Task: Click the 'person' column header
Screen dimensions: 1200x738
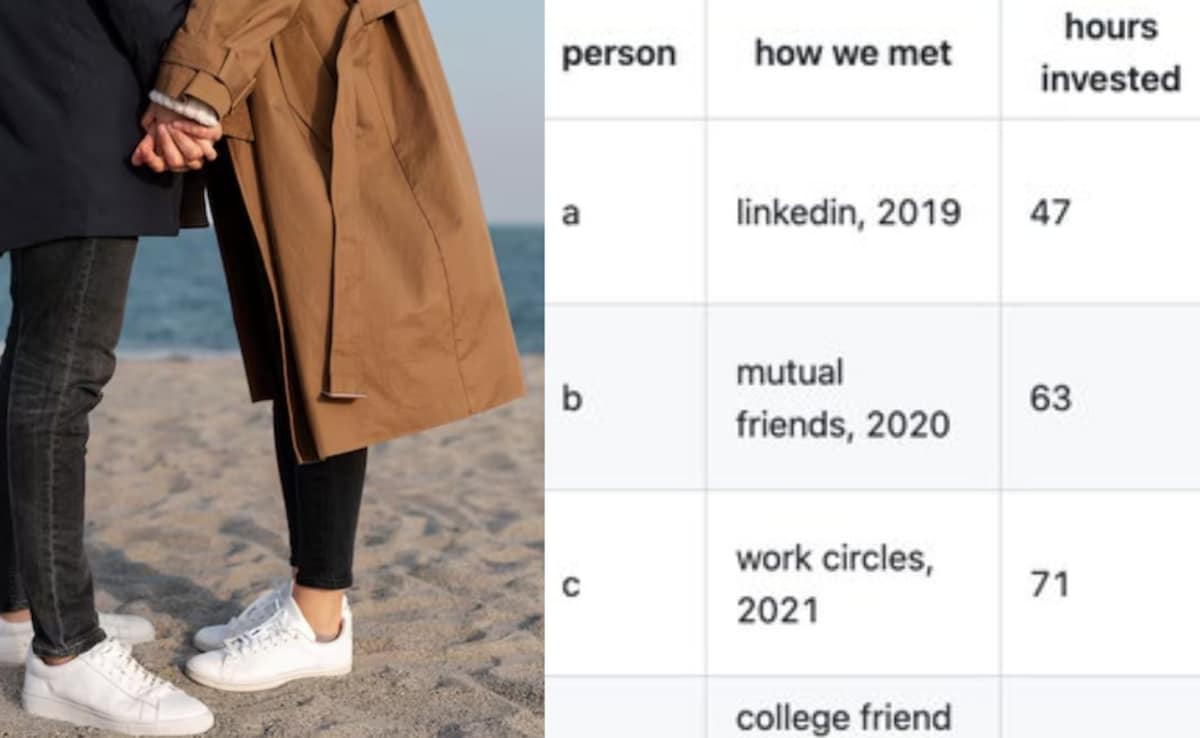Action: [x=619, y=53]
